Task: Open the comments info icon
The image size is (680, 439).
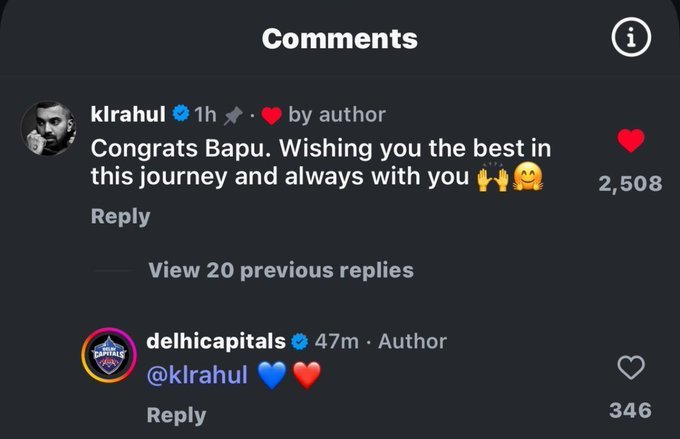Action: [x=631, y=37]
